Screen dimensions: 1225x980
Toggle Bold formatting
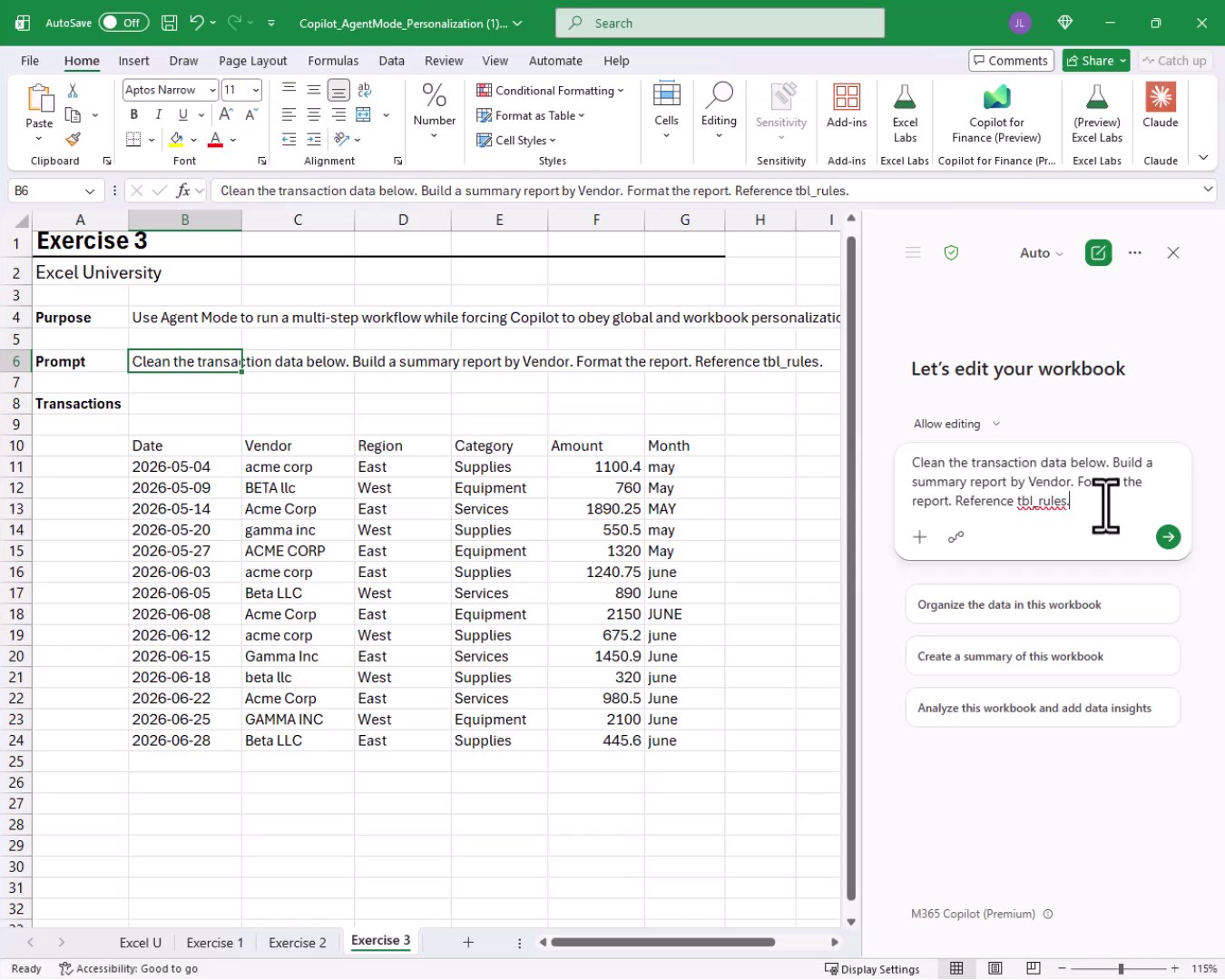point(133,114)
